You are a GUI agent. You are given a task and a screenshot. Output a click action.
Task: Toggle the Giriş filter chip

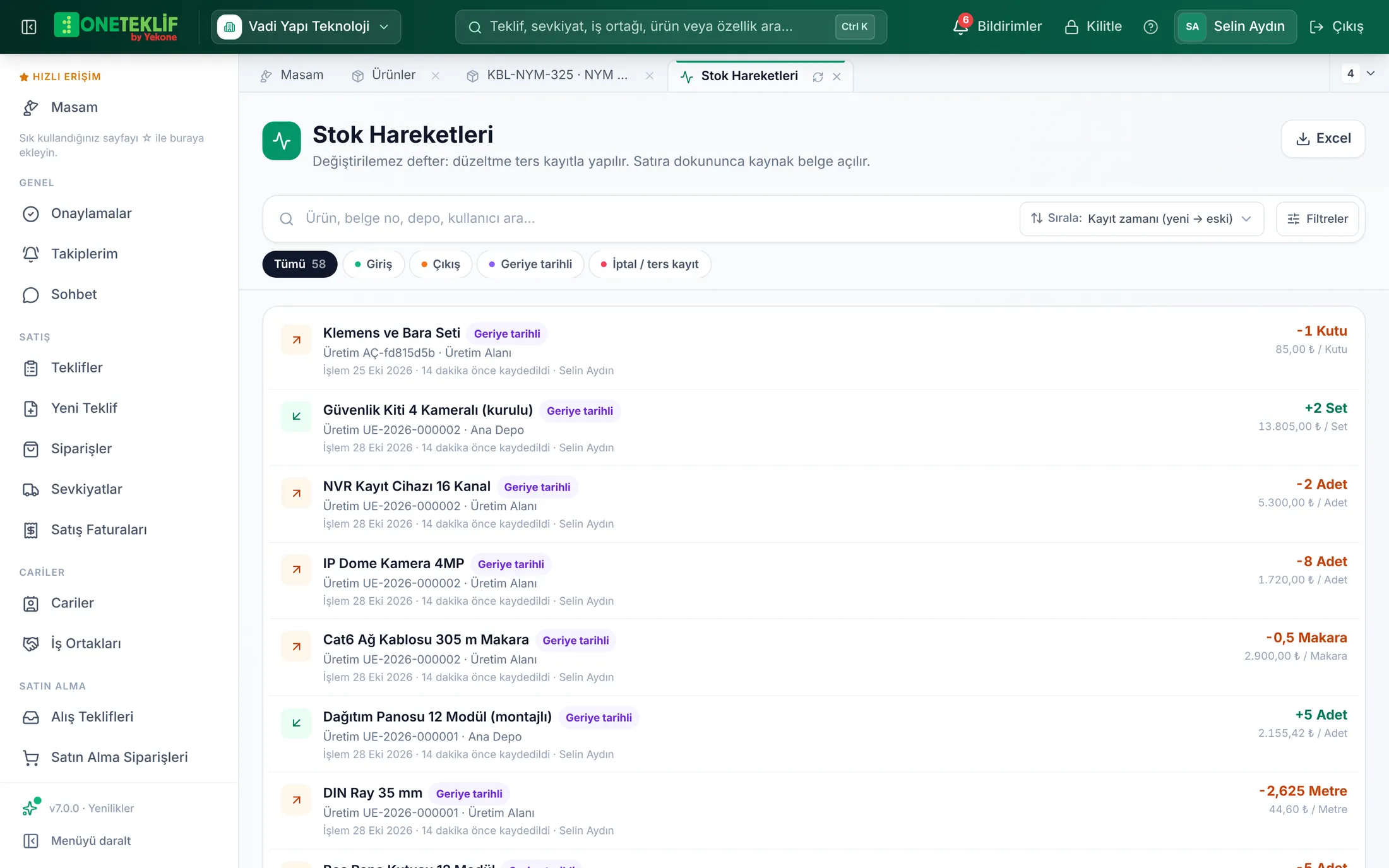pyautogui.click(x=373, y=264)
